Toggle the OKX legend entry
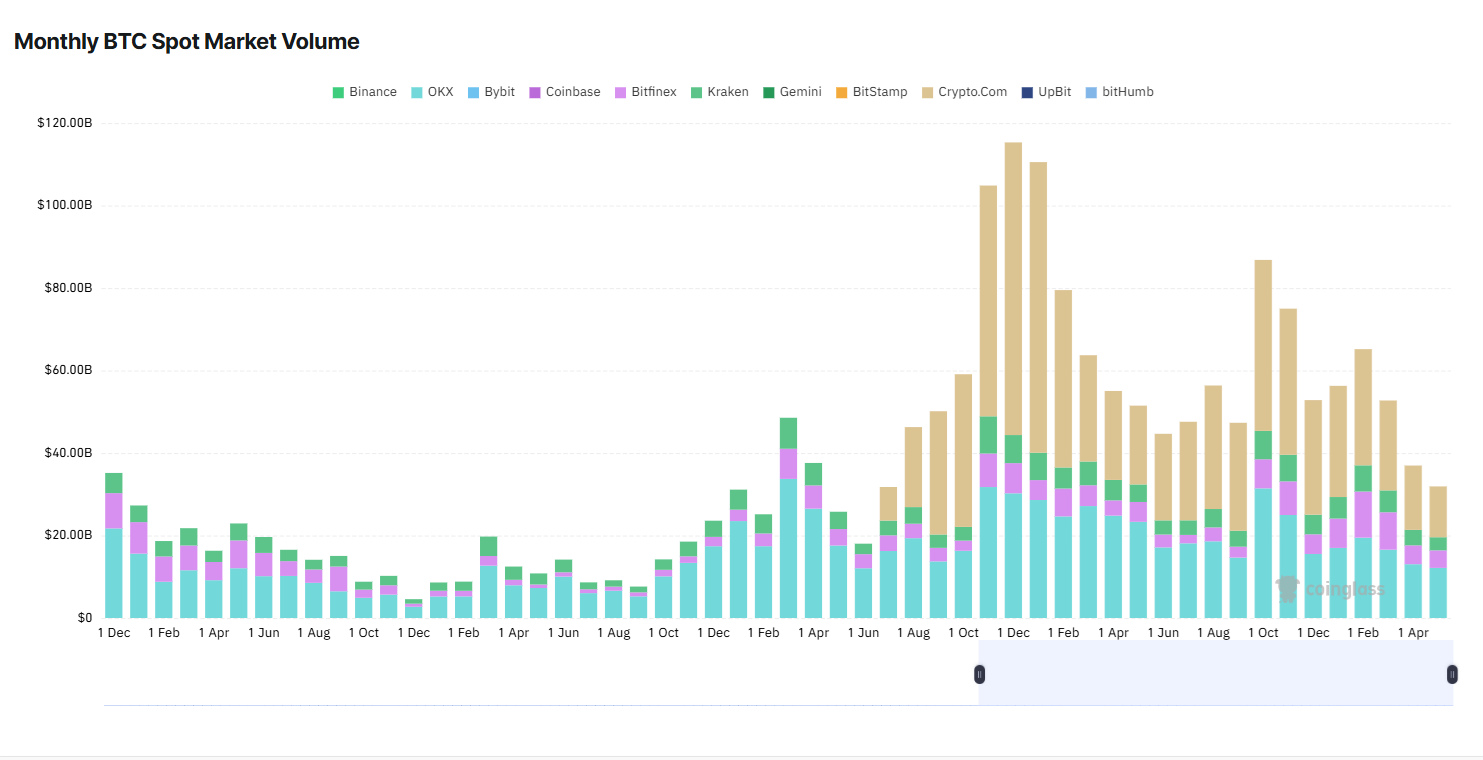Screen dimensions: 1483x760 (433, 92)
